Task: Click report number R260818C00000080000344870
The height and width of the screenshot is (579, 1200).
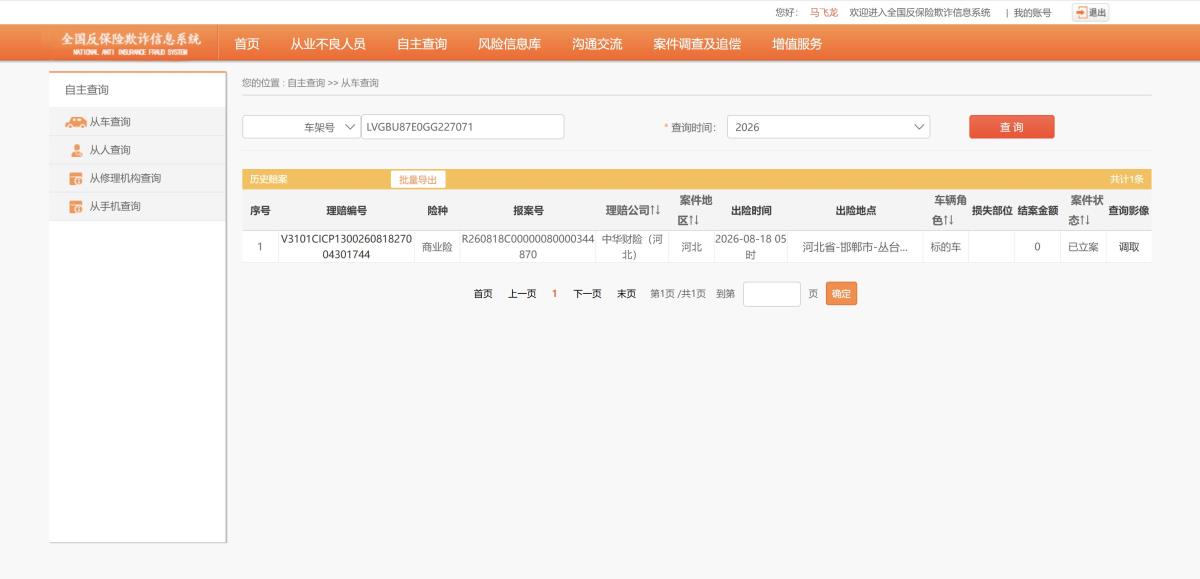Action: (528, 247)
